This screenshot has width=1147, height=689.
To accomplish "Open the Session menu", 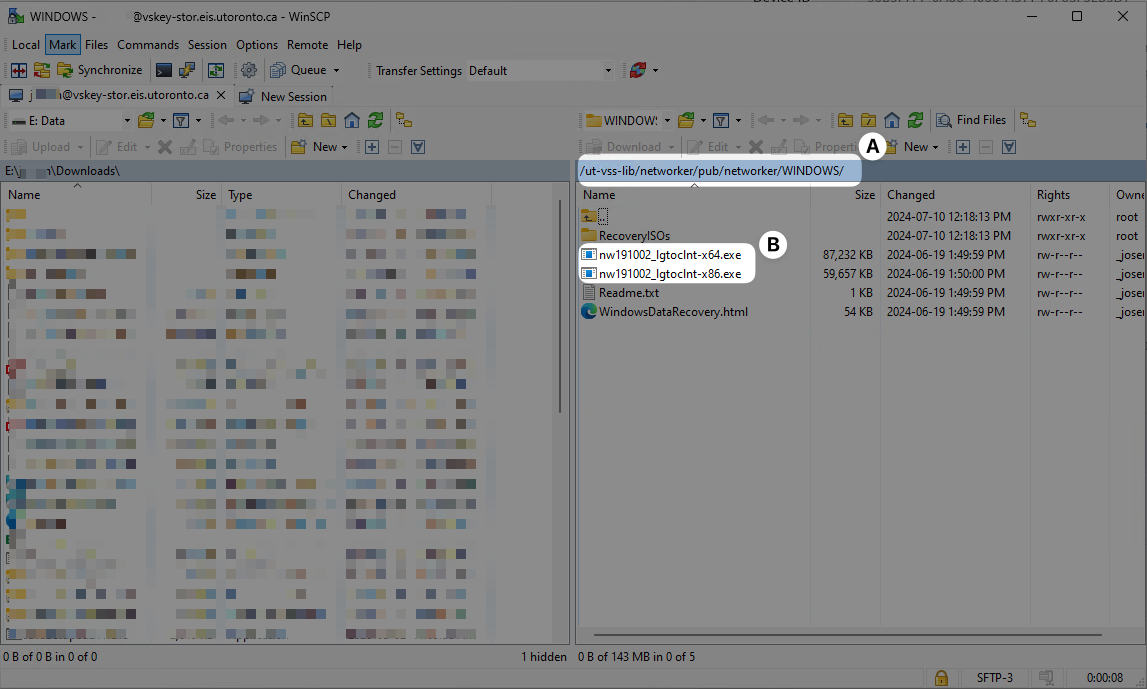I will point(207,45).
